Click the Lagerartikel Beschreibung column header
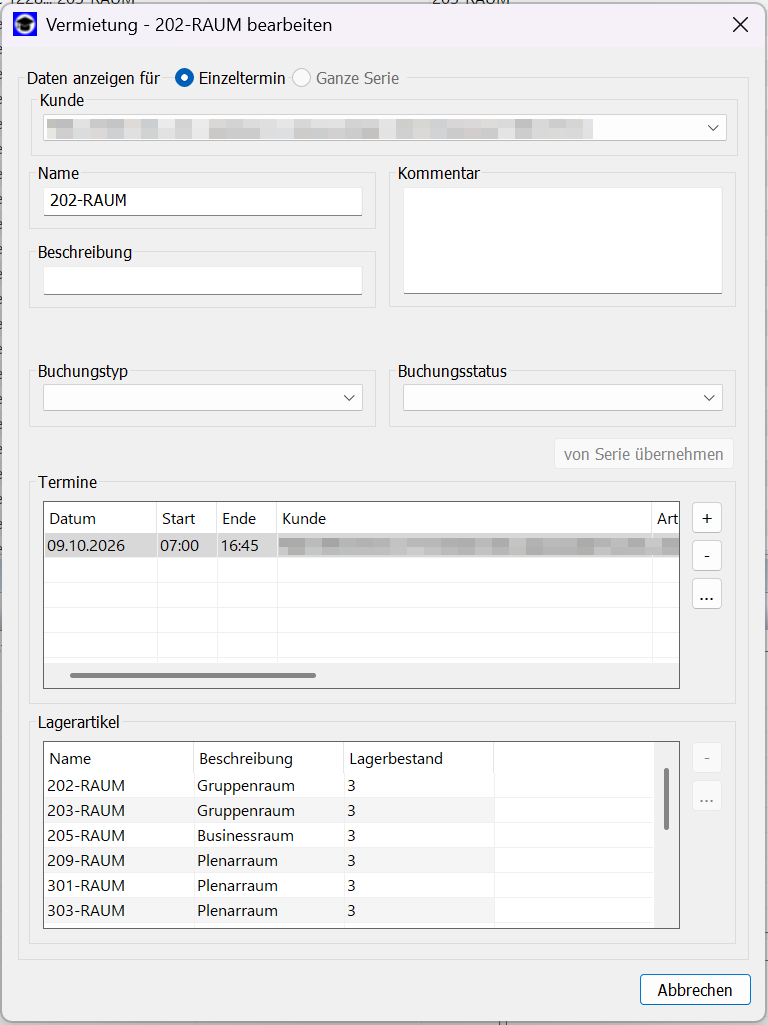Screen dimensions: 768x1025 [x=269, y=758]
